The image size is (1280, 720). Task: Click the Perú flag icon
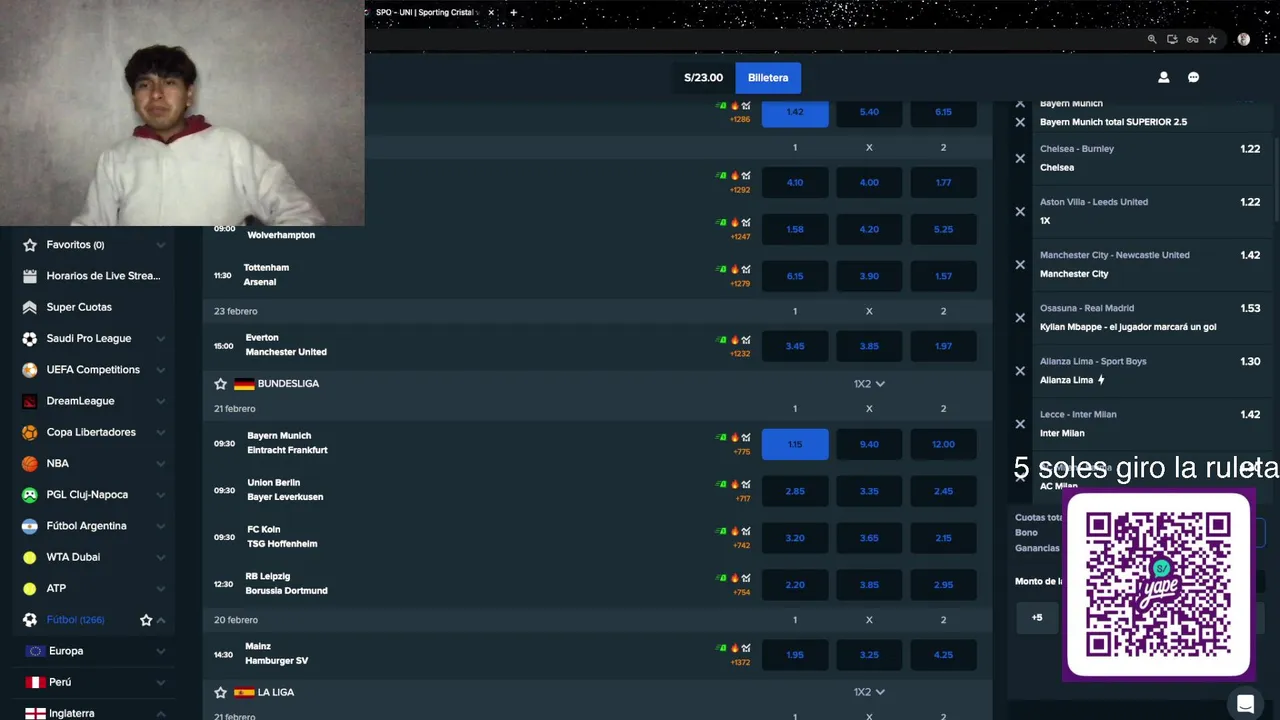tap(35, 682)
